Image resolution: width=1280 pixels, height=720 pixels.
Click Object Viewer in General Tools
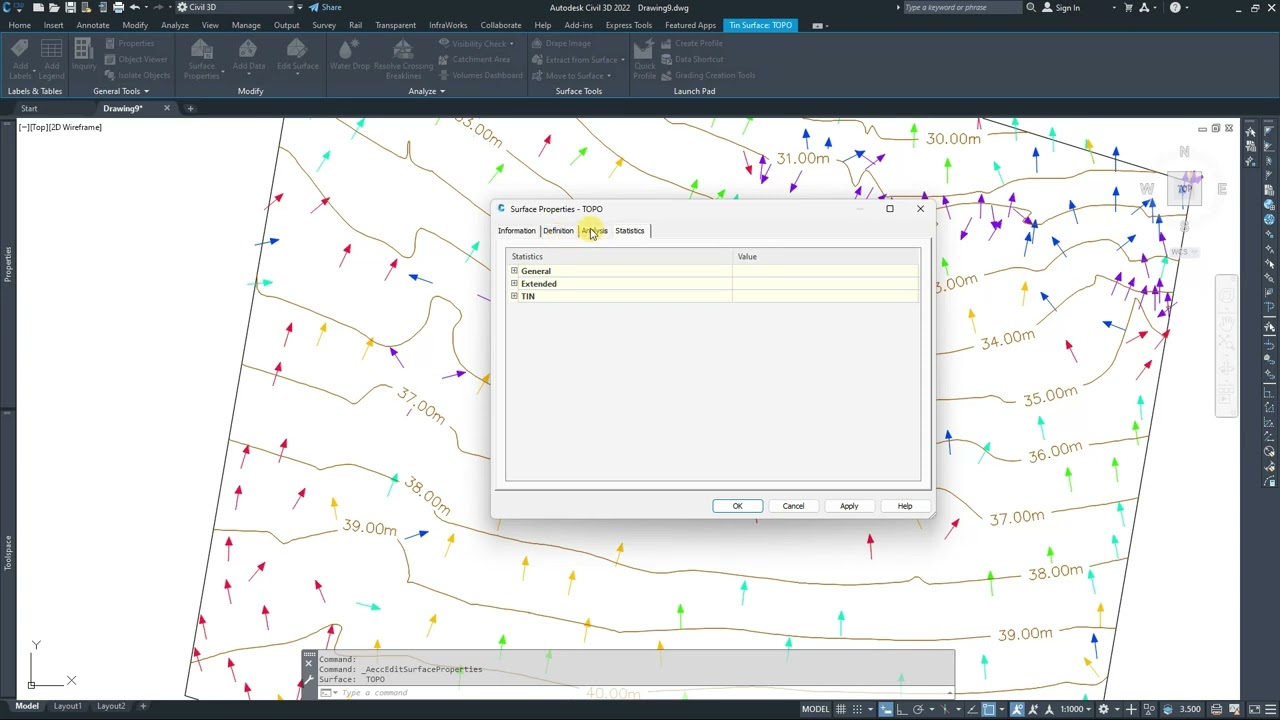pyautogui.click(x=137, y=59)
